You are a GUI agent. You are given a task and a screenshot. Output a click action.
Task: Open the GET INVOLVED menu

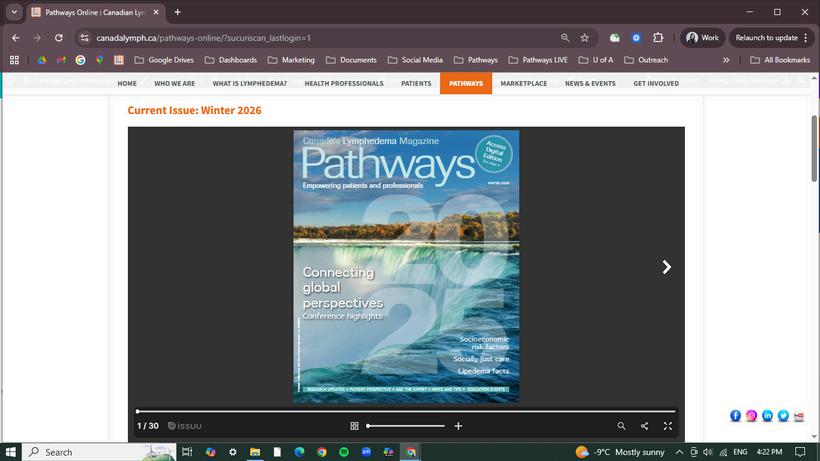[x=656, y=83]
